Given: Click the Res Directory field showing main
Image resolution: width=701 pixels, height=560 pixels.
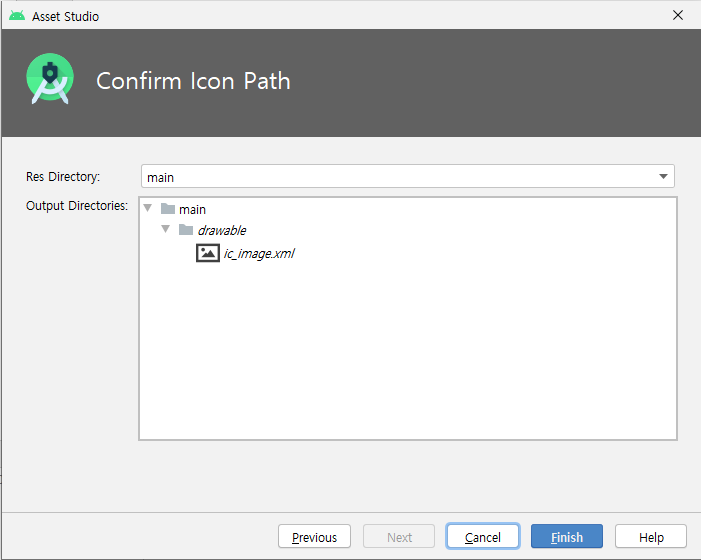Looking at the screenshot, I should (x=407, y=177).
